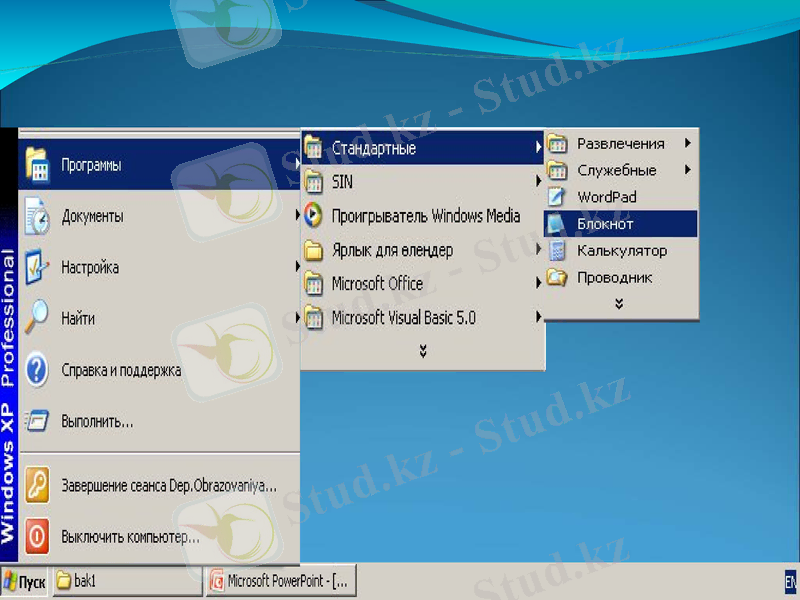The image size is (800, 600).
Task: Click the Проигрыватель Windows Media player icon
Action: tap(314, 216)
